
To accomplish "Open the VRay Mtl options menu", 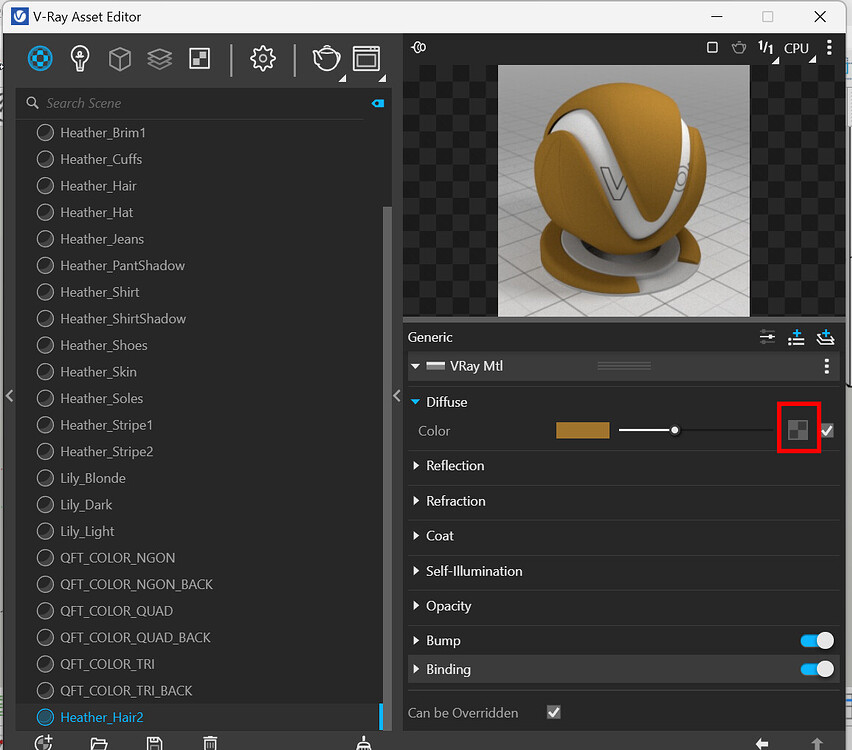I will click(827, 366).
